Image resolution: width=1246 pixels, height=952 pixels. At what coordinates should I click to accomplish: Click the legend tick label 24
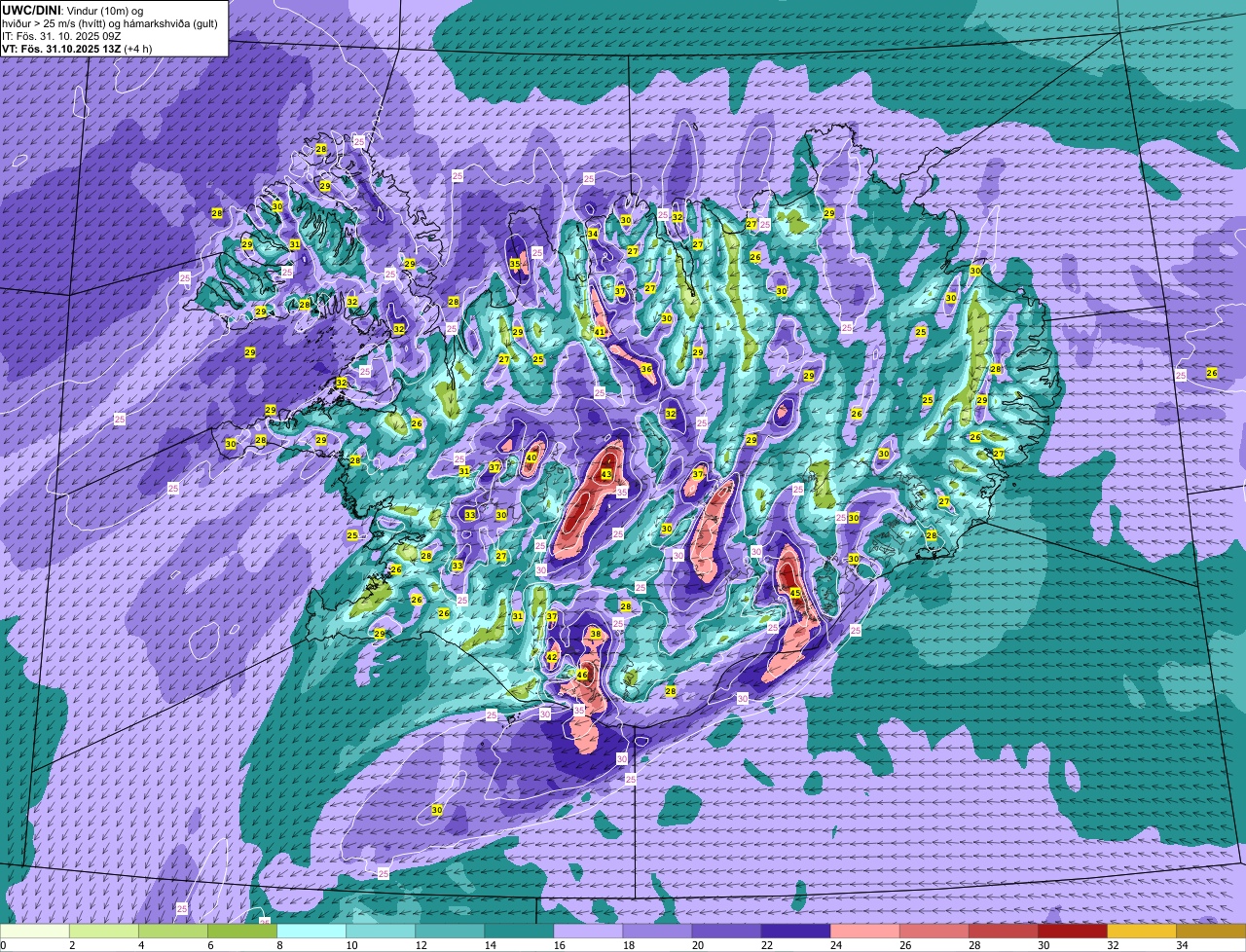(835, 945)
